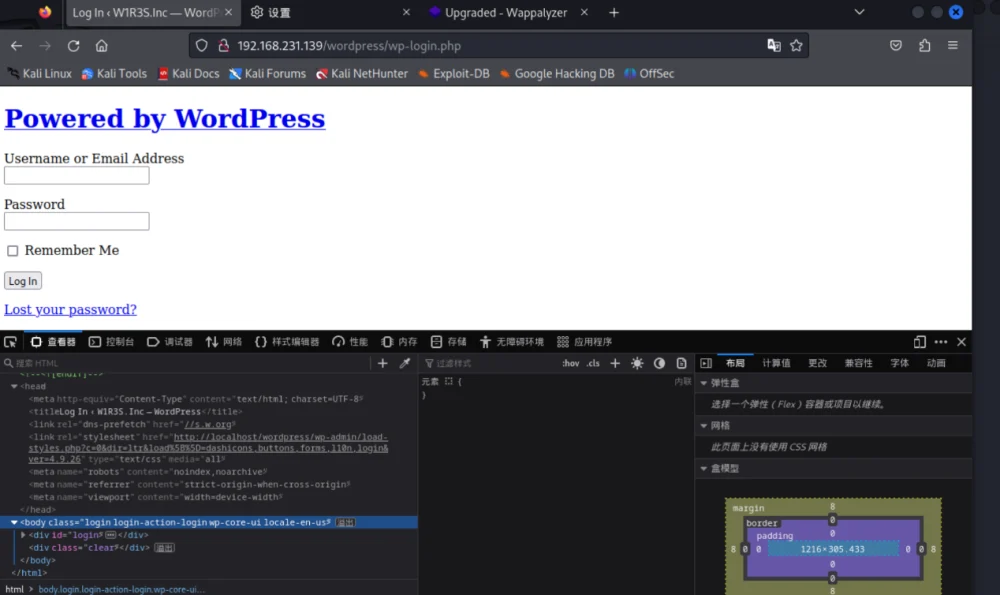Click the Password input field
Screen dimensions: 1000x595
[77, 221]
